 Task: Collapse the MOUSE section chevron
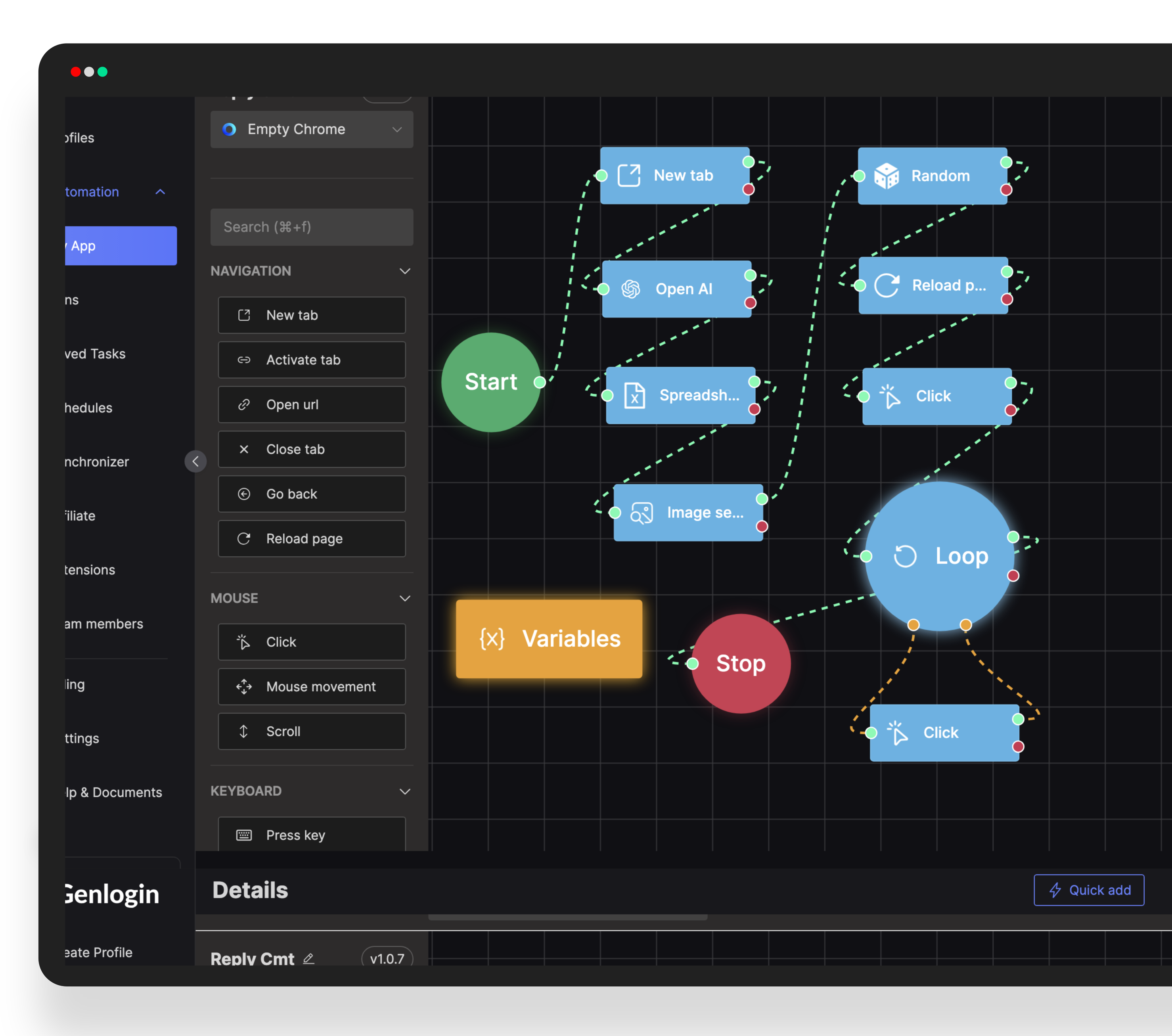(405, 599)
